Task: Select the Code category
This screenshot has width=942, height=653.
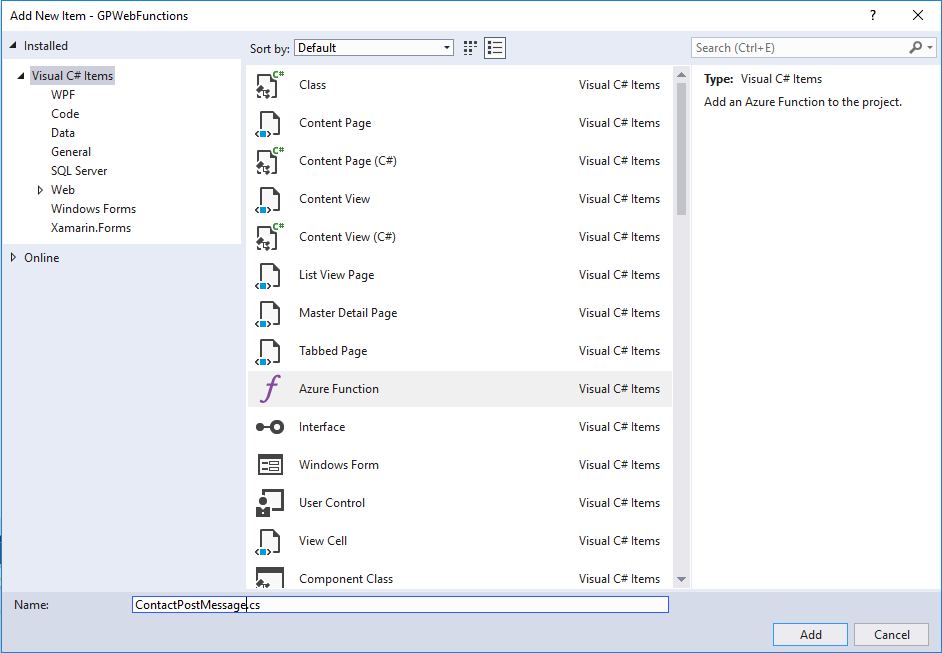Action: pyautogui.click(x=65, y=114)
